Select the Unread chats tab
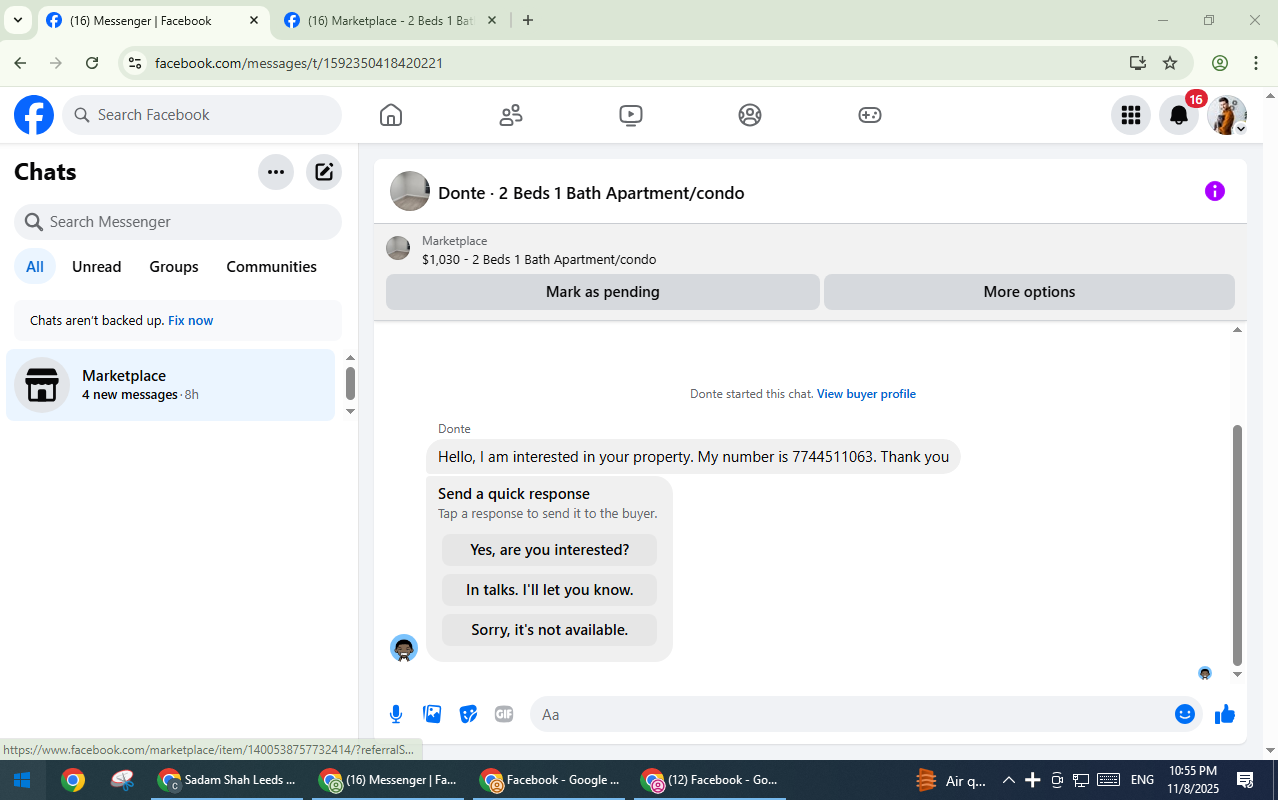 pyautogui.click(x=97, y=267)
